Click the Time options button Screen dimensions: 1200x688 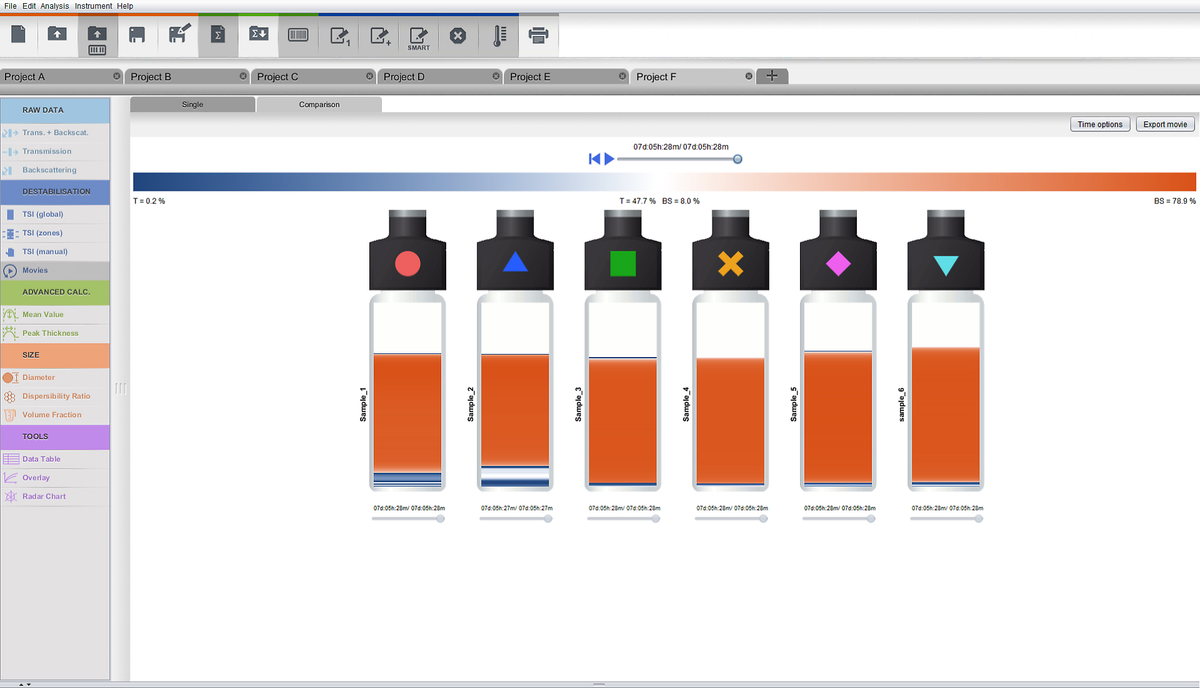coord(1100,124)
